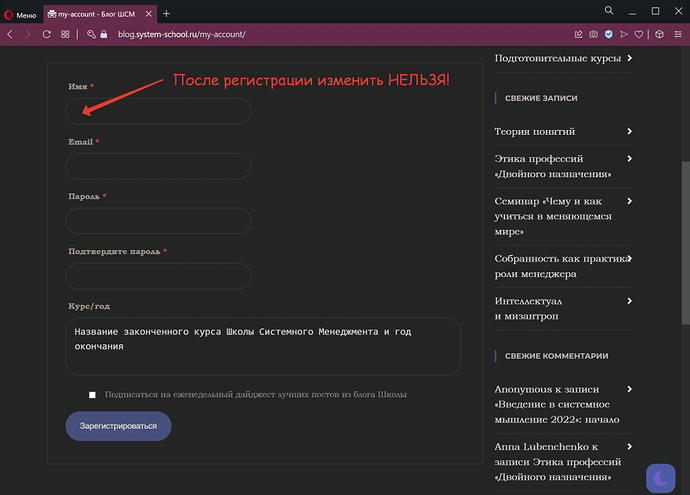
Task: Toggle dark mode with the moon button
Action: (x=660, y=478)
